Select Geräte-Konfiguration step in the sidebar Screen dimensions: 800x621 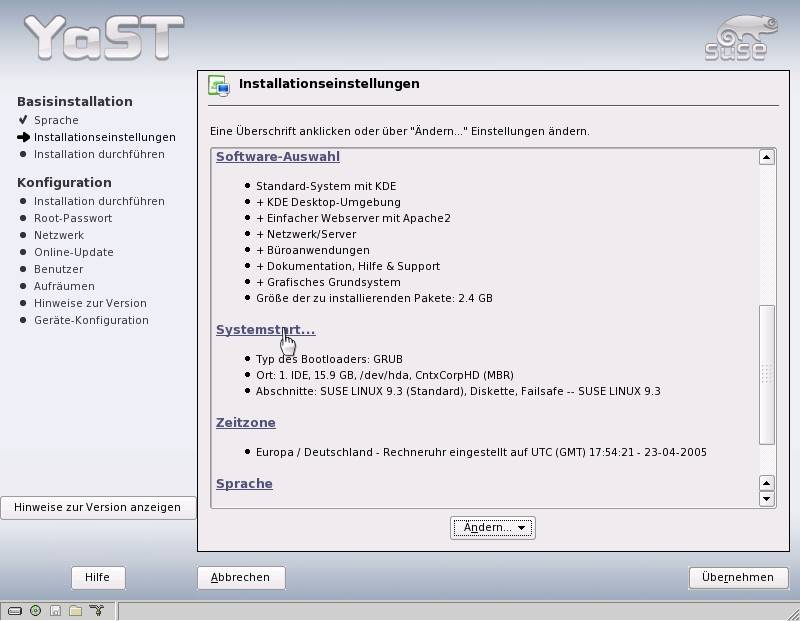coord(91,320)
